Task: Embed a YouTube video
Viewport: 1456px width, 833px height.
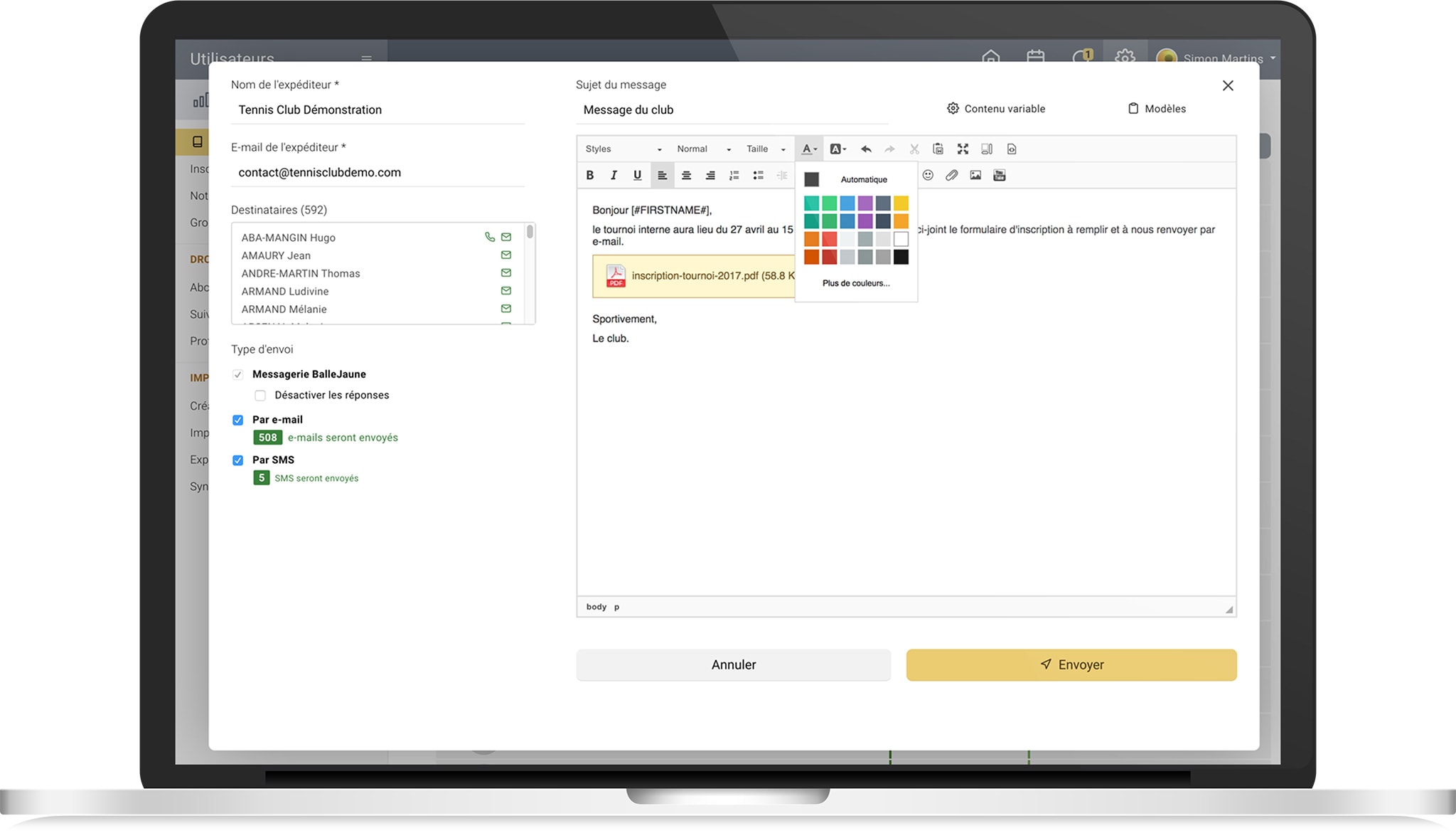Action: click(1000, 175)
